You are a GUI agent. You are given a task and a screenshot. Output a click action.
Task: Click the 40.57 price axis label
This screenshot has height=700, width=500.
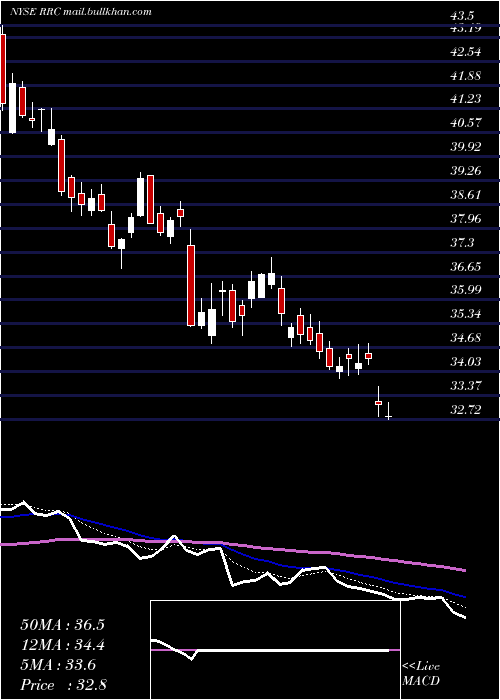(x=467, y=123)
